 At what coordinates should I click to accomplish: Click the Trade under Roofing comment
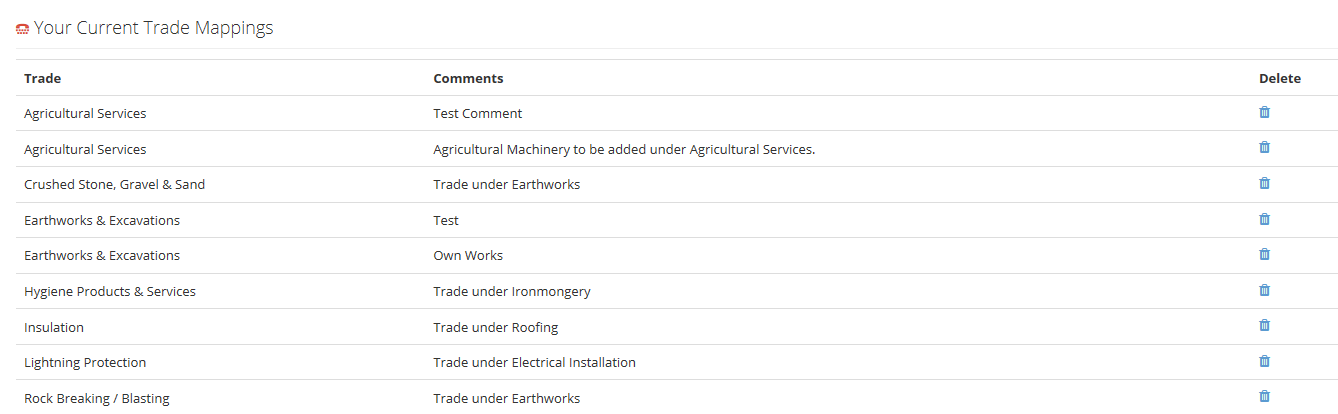click(x=496, y=328)
